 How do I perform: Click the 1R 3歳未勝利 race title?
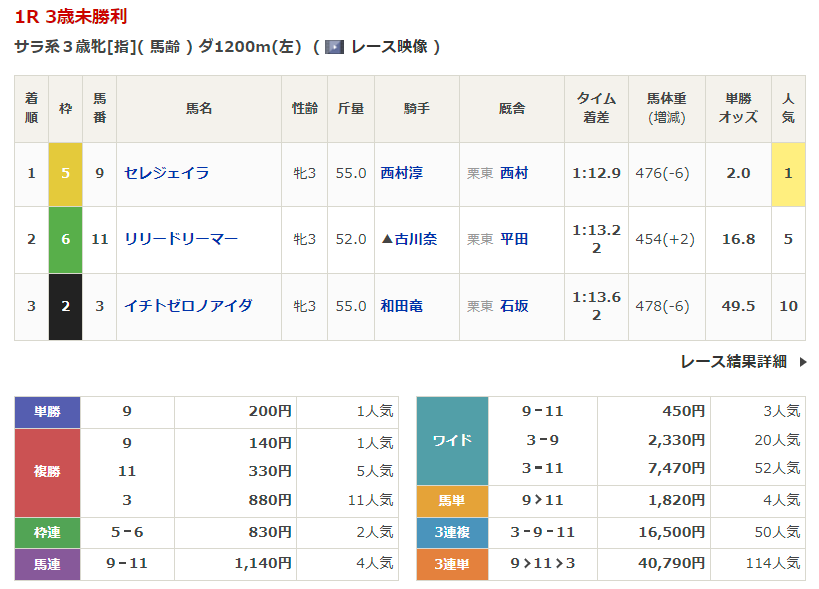[70, 17]
